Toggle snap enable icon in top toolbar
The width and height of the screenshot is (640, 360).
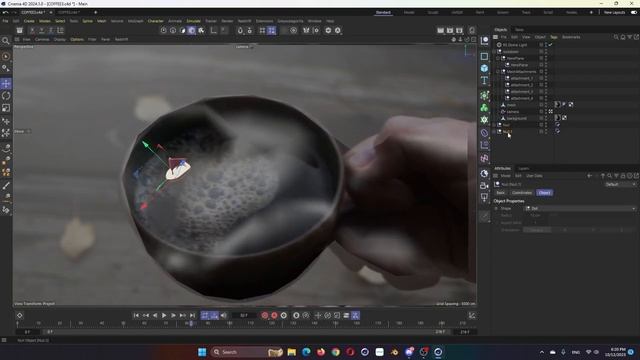tap(240, 30)
